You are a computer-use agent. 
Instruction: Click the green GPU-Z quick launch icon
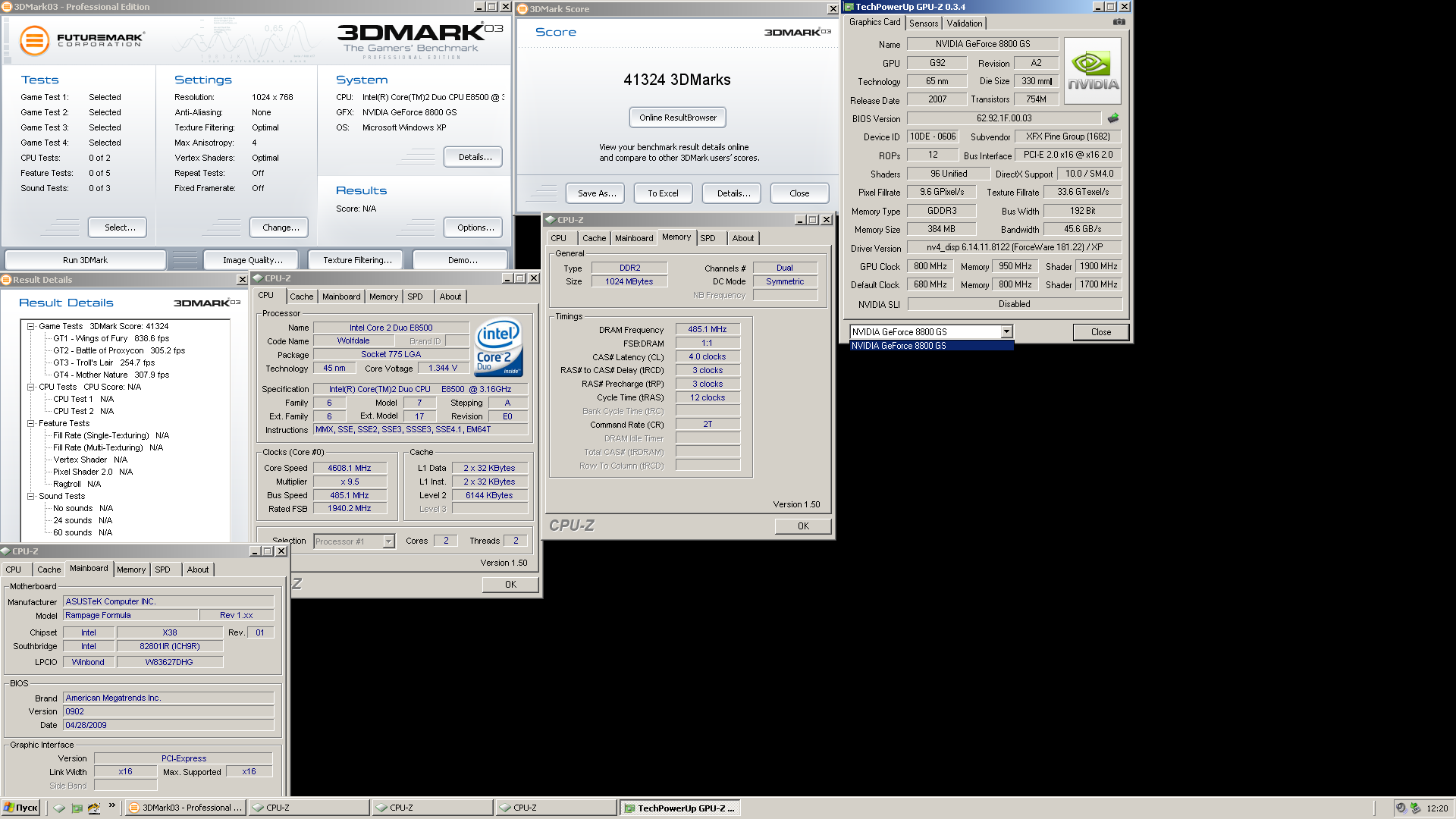tap(77, 808)
